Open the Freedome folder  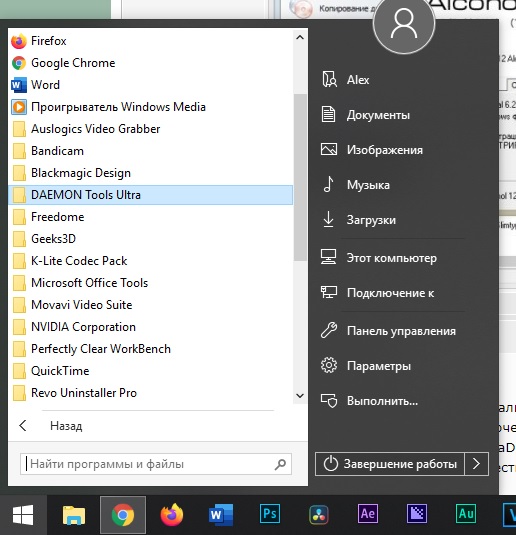pyautogui.click(x=150, y=217)
